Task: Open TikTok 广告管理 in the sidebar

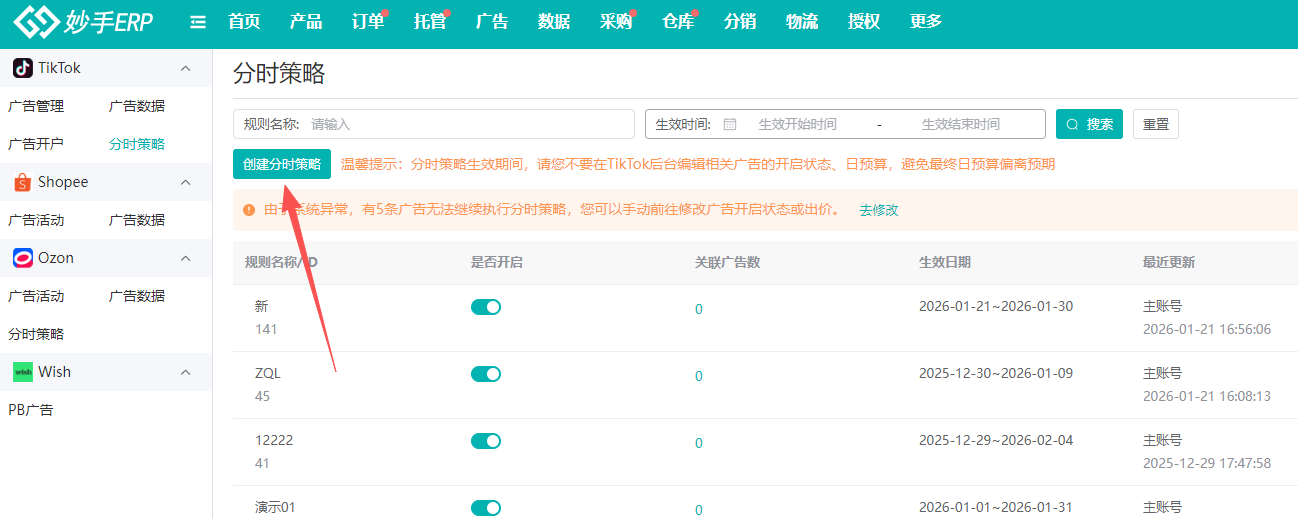Action: pyautogui.click(x=36, y=106)
